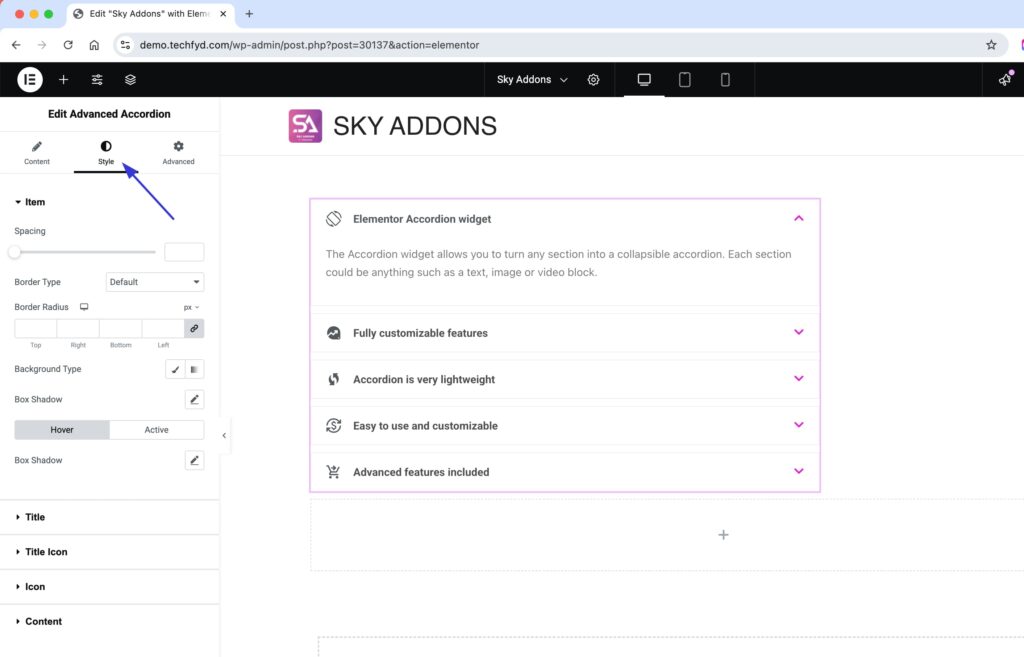Click the Elementor Accordion widget title icon
Image resolution: width=1024 pixels, height=657 pixels.
click(x=334, y=219)
